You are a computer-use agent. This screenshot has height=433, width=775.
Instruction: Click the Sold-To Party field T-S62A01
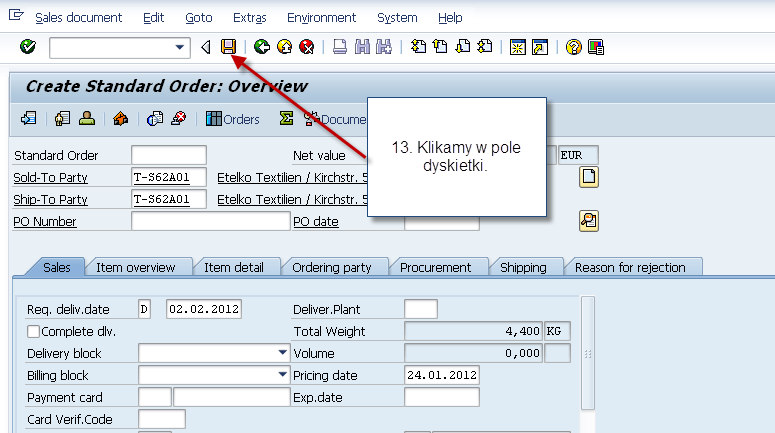(x=169, y=177)
